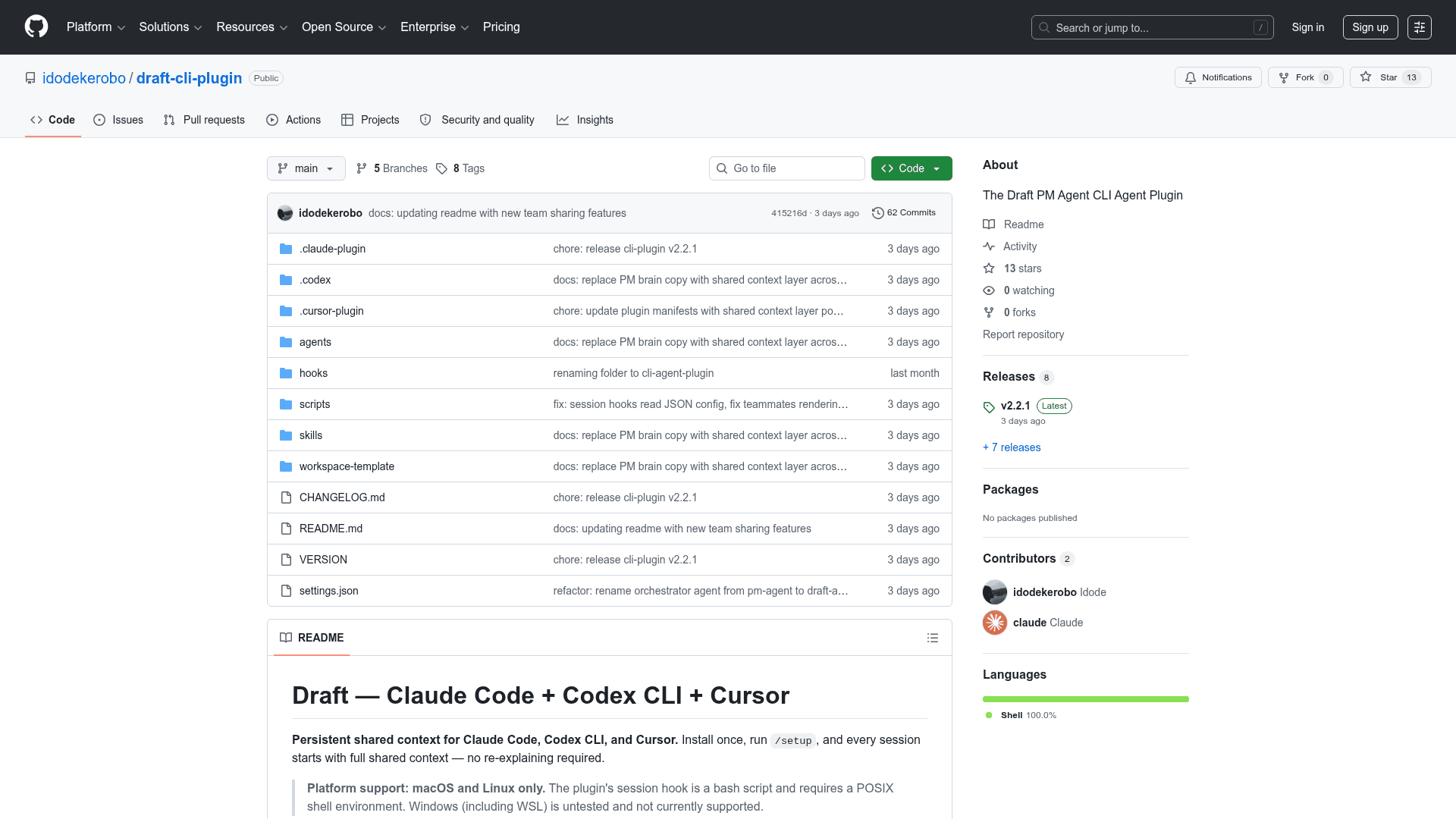Fork this repository
This screenshot has width=1456, height=819.
[1305, 77]
